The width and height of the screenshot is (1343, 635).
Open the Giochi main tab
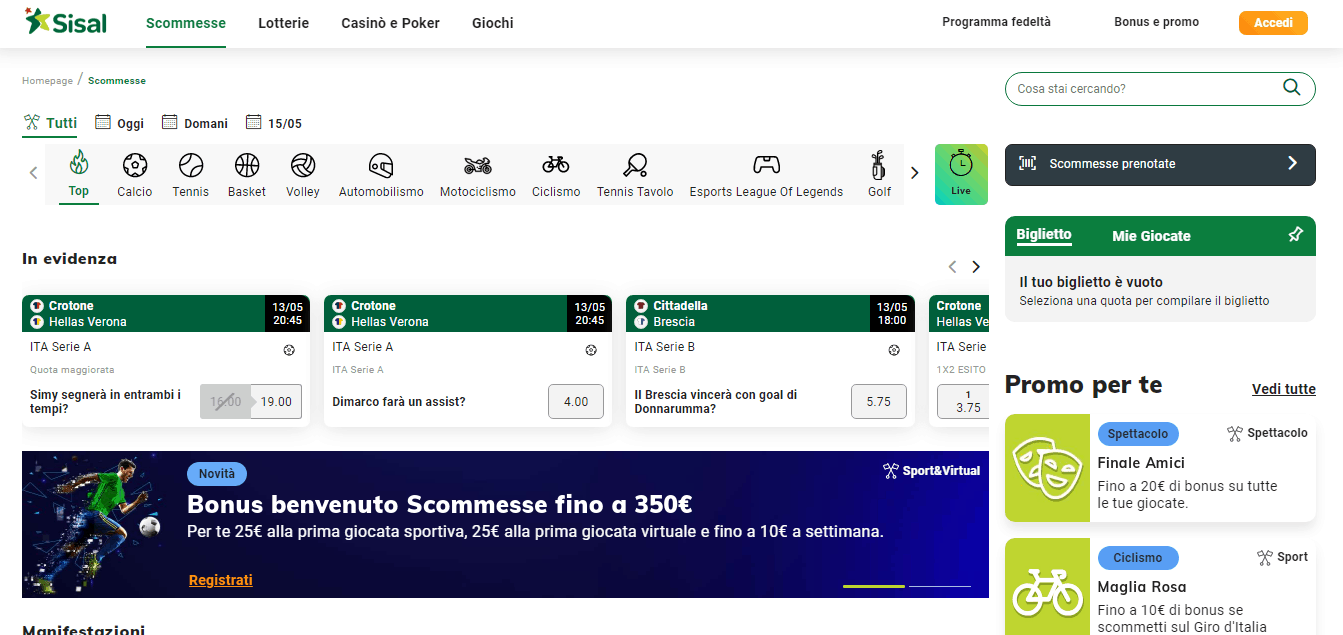(493, 23)
